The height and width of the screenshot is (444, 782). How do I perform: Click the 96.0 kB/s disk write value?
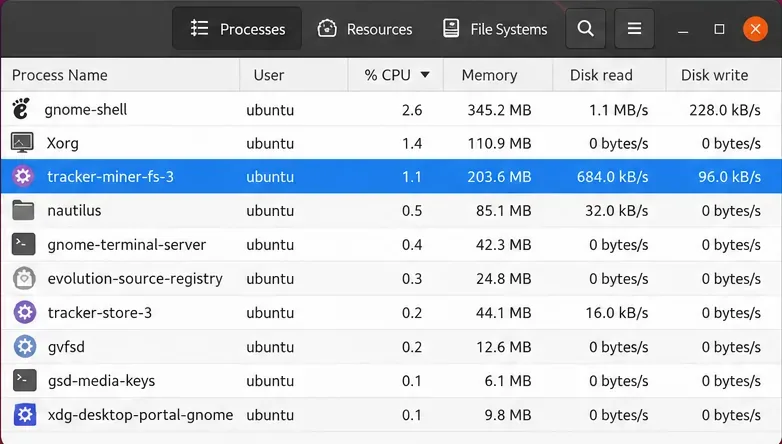[x=730, y=177]
